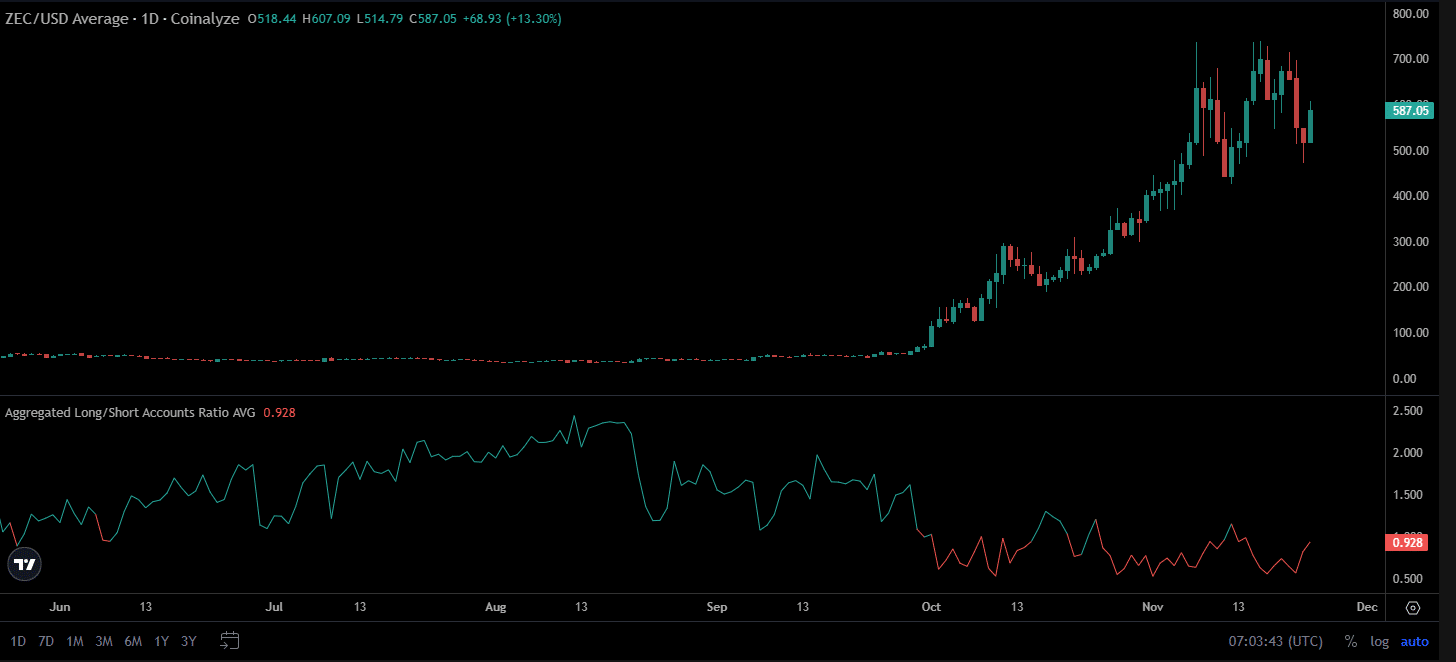Image resolution: width=1456 pixels, height=662 pixels.
Task: Toggle auto scale mode
Action: click(1414, 642)
